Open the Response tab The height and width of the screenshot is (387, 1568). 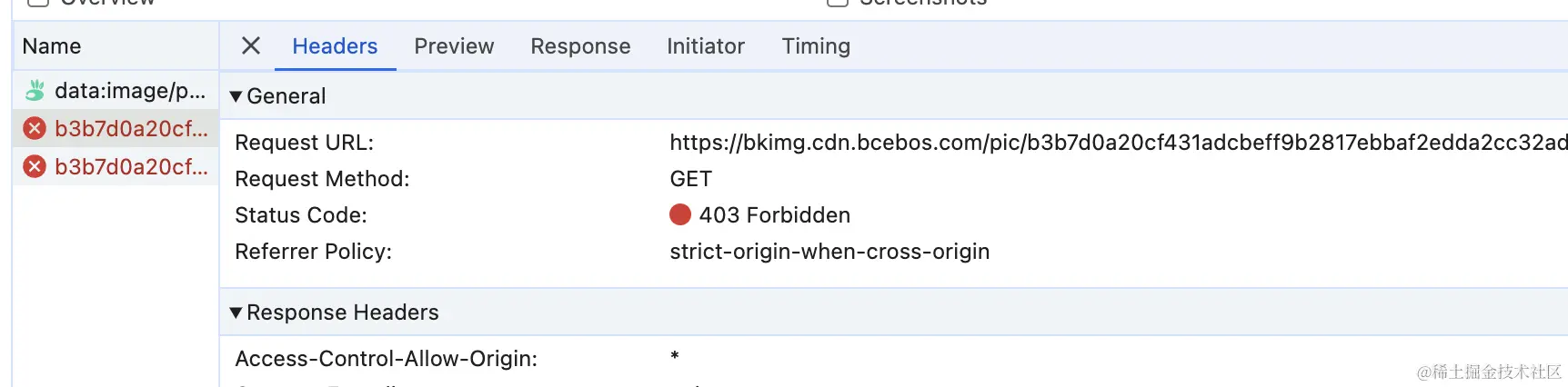pos(580,46)
